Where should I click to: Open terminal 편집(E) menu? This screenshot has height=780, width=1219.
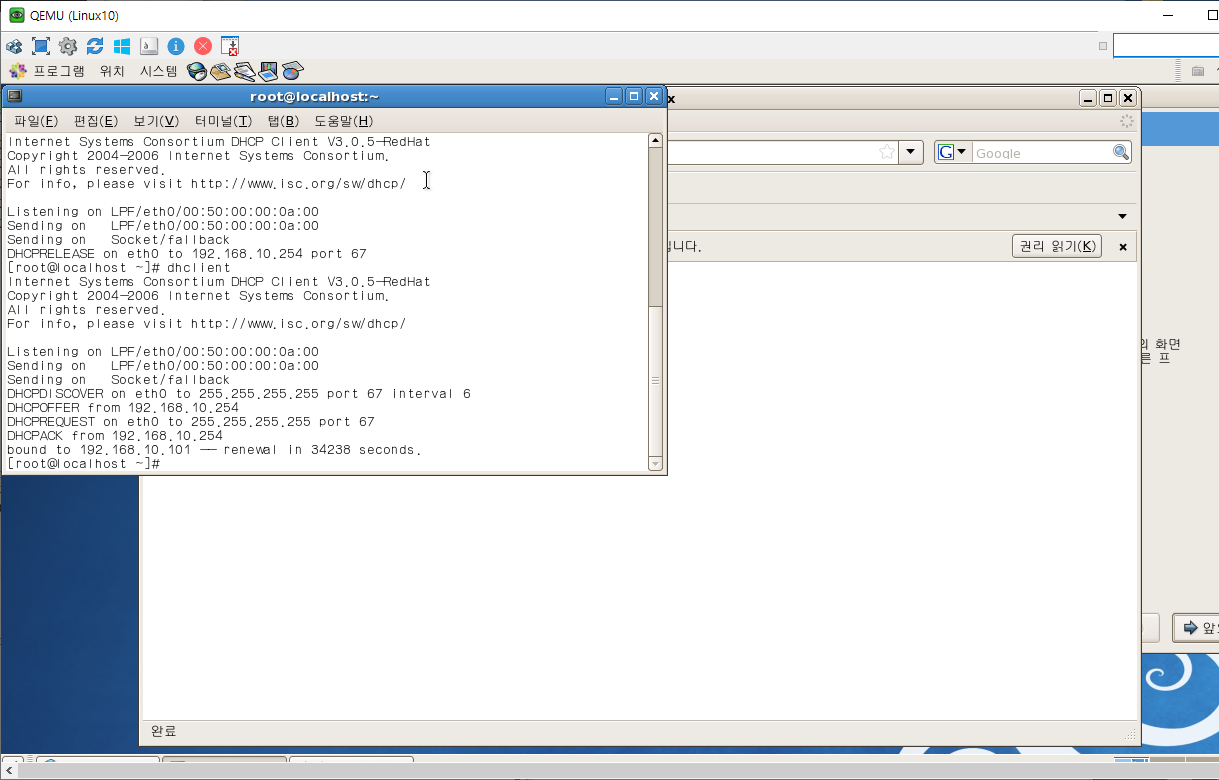tap(96, 121)
